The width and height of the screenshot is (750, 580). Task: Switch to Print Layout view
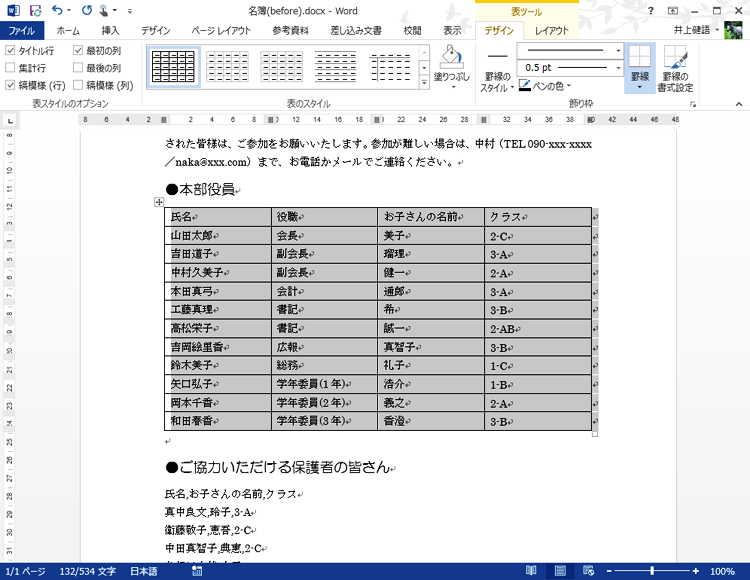coord(560,570)
